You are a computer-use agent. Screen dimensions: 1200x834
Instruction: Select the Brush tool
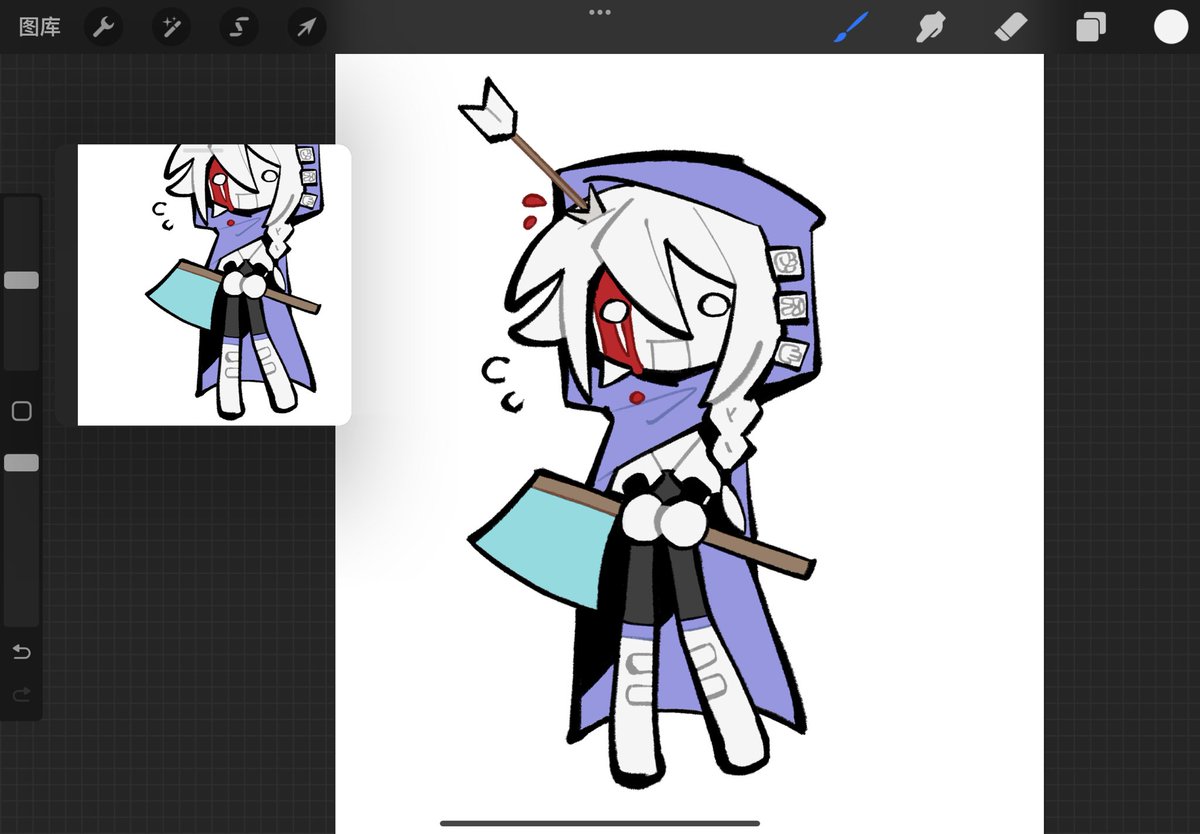[851, 27]
